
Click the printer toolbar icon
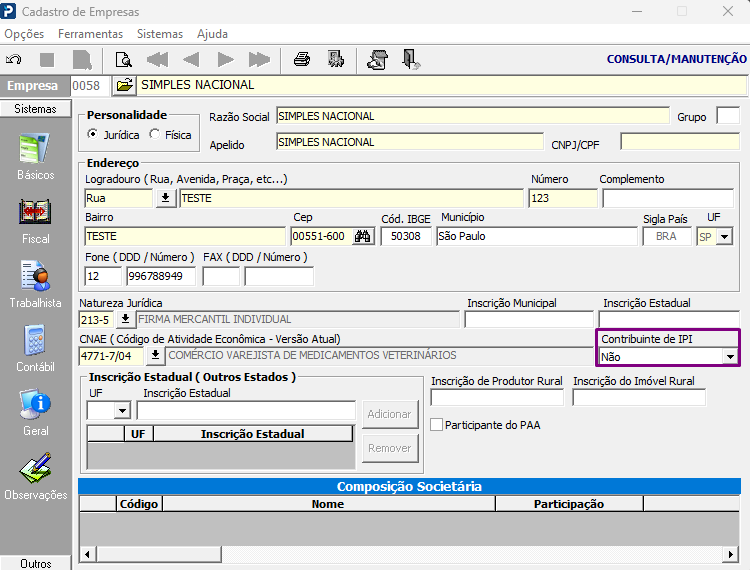302,59
